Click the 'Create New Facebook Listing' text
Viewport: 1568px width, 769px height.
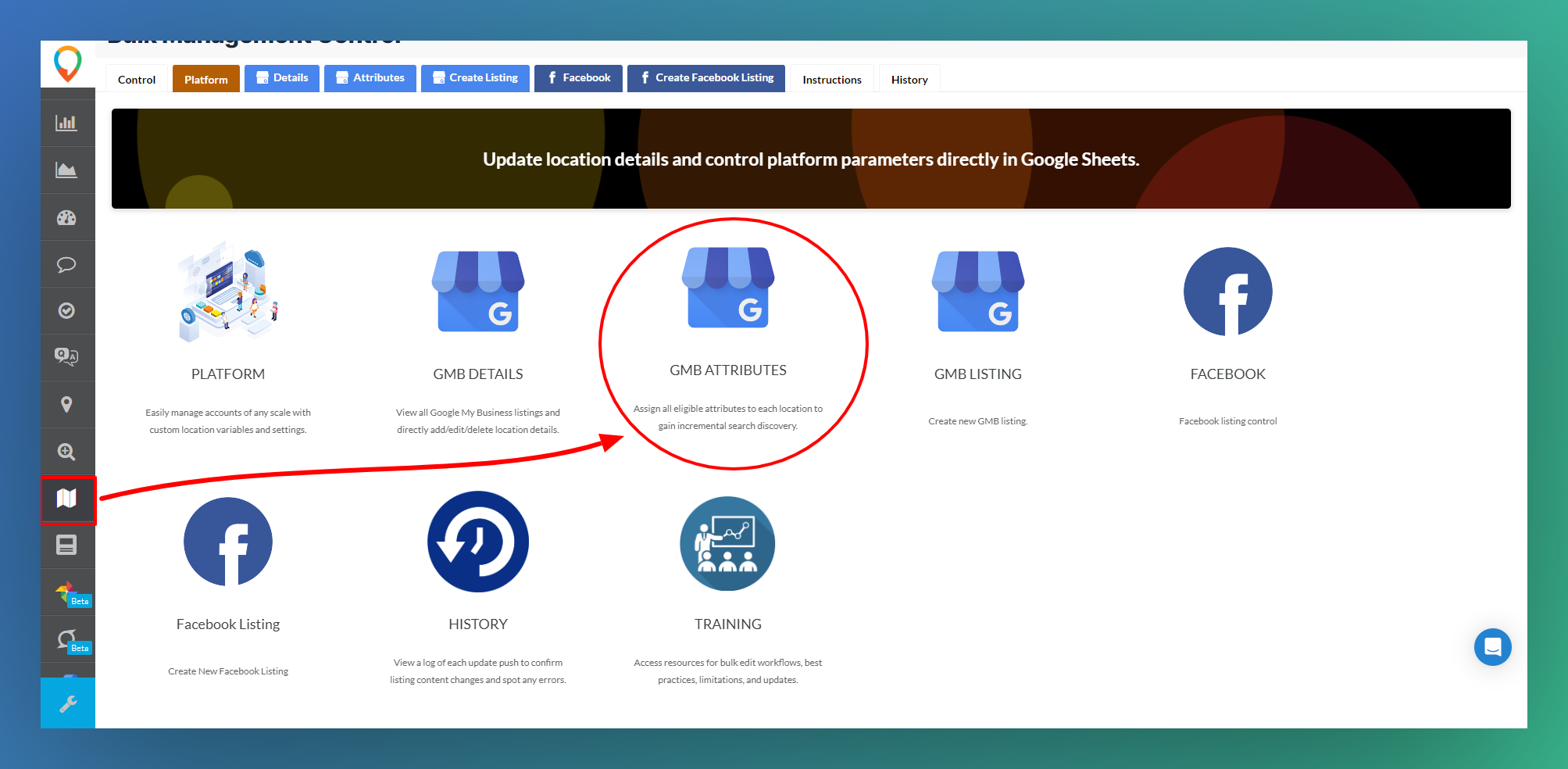tap(228, 671)
